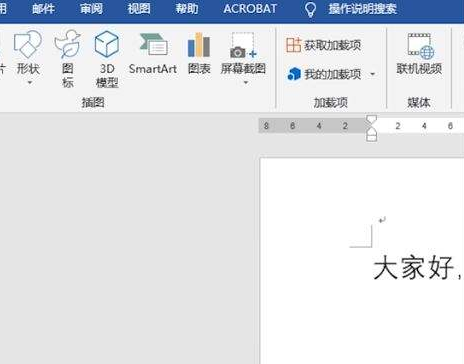
Task: Take a screenshot with 屏幕截图
Action: (x=243, y=57)
